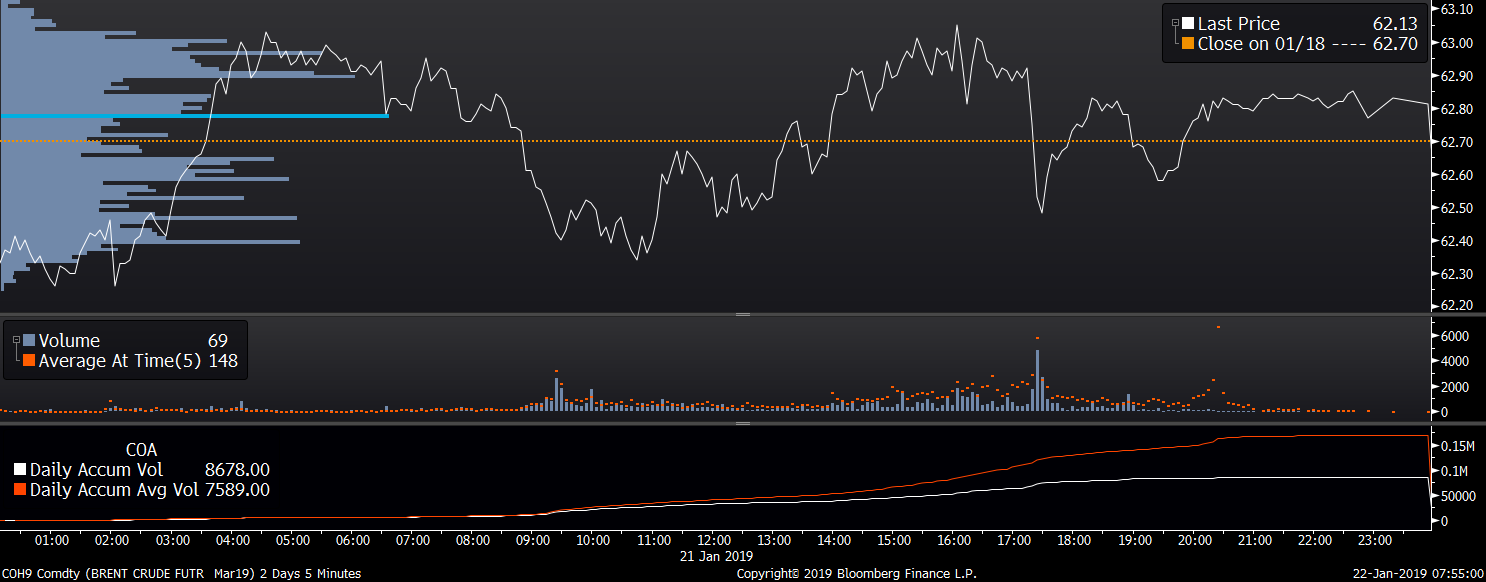
Task: Click the Average At Time value 148
Action: pyautogui.click(x=223, y=361)
